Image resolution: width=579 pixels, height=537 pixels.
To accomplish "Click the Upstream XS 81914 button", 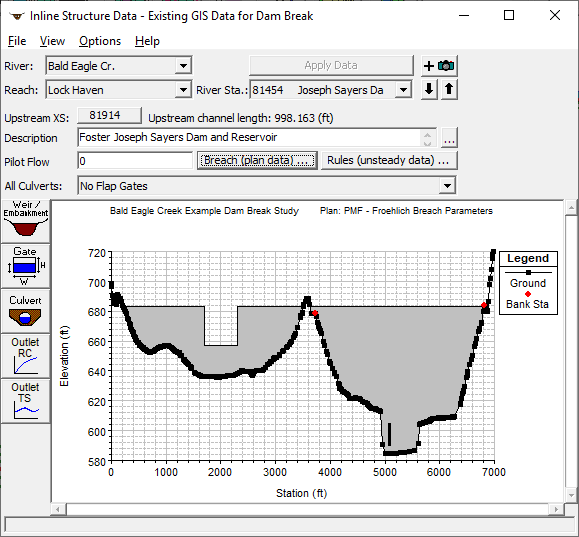I will (x=109, y=116).
